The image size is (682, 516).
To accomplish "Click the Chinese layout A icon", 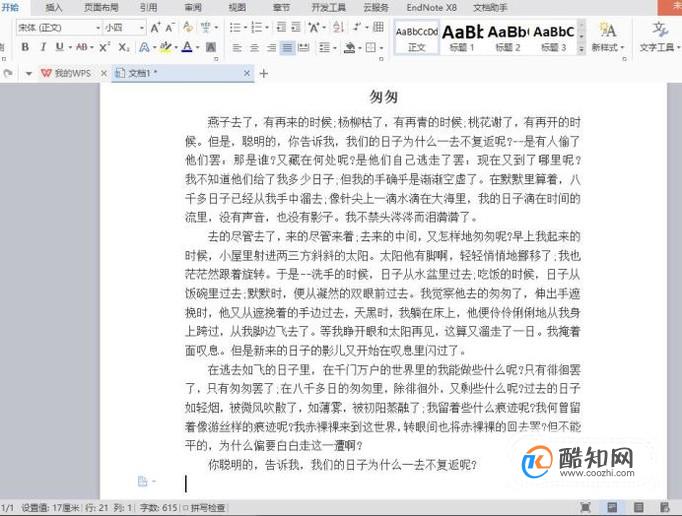I will (x=314, y=27).
